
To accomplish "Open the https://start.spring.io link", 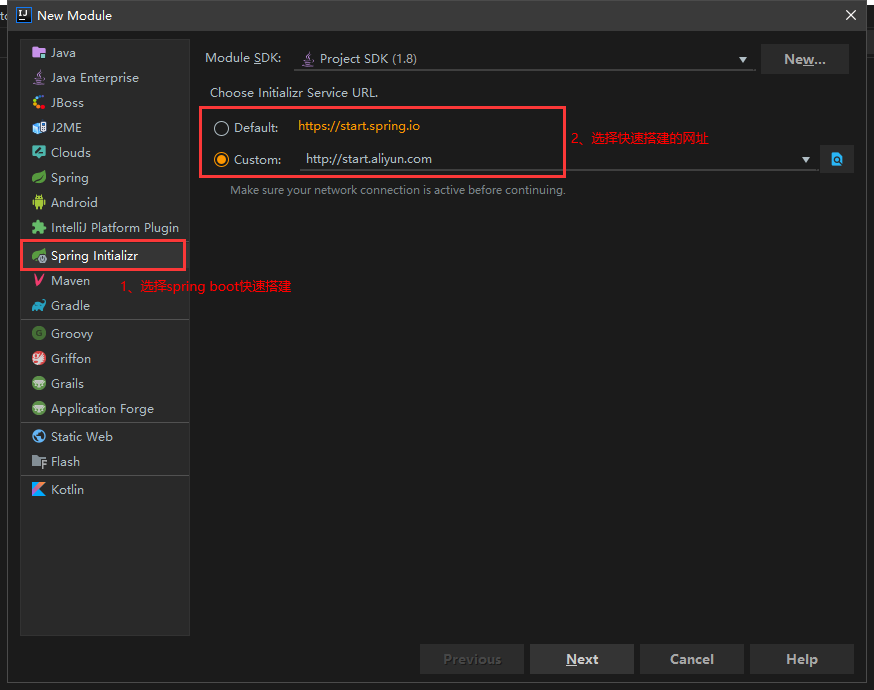I will 359,126.
